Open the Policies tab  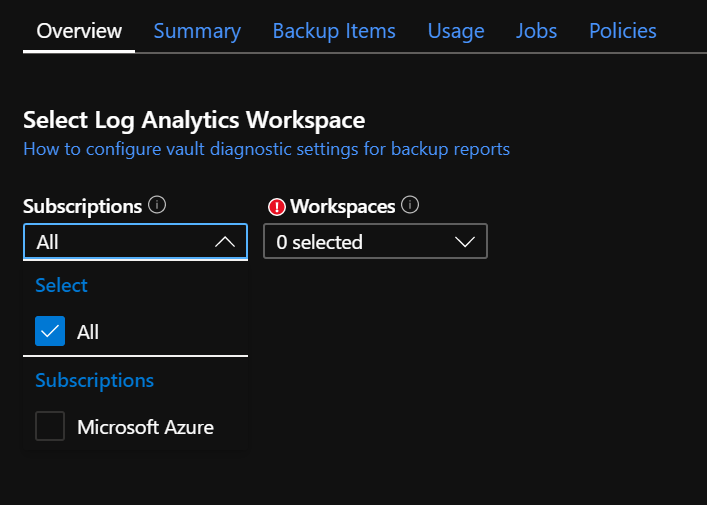pyautogui.click(x=623, y=31)
